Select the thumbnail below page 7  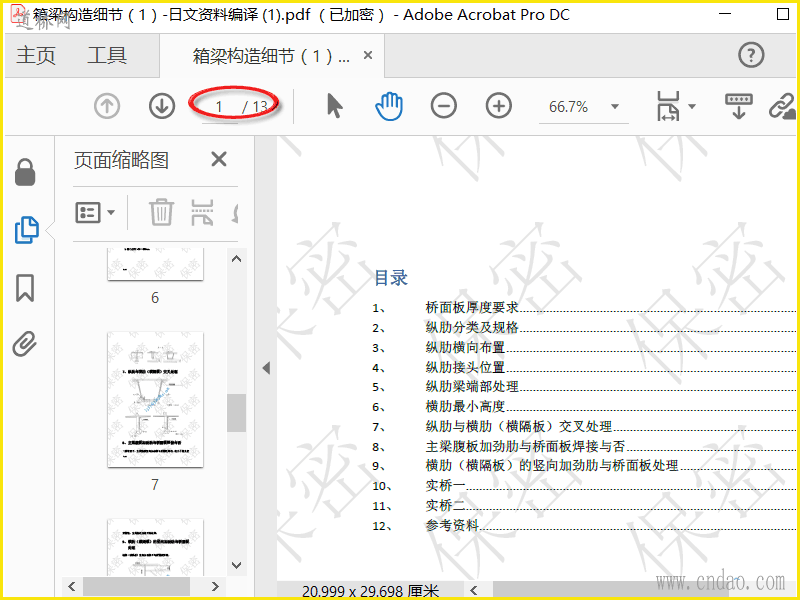(x=155, y=547)
